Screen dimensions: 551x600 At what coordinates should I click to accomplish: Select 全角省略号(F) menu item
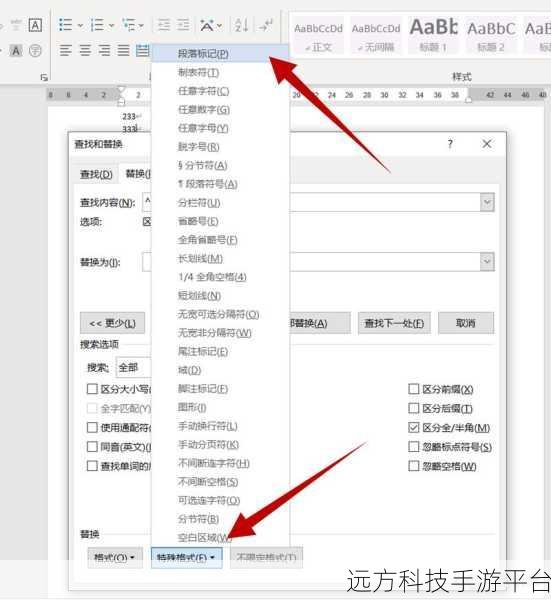click(x=220, y=240)
